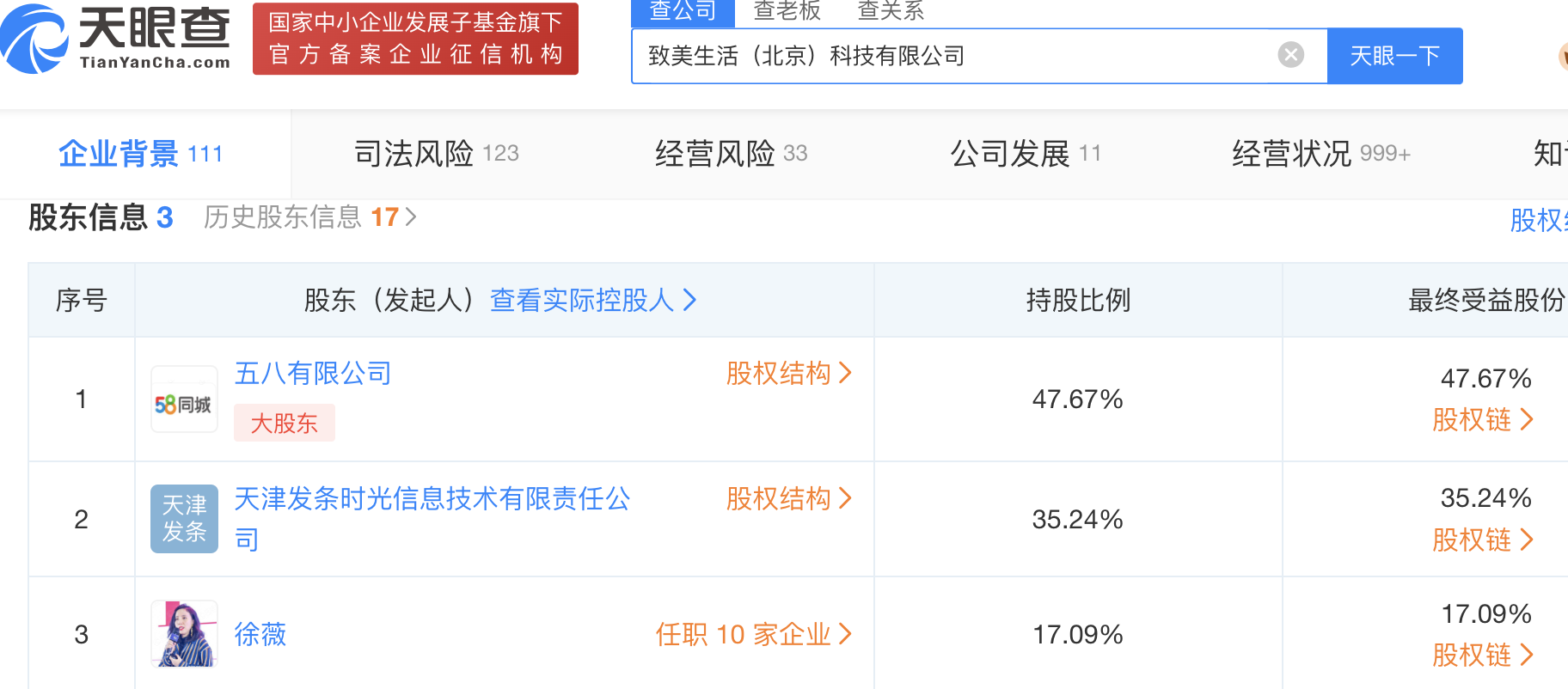1568x689 pixels.
Task: Open the 五八有限公司 shareholder link
Action: pos(313,373)
